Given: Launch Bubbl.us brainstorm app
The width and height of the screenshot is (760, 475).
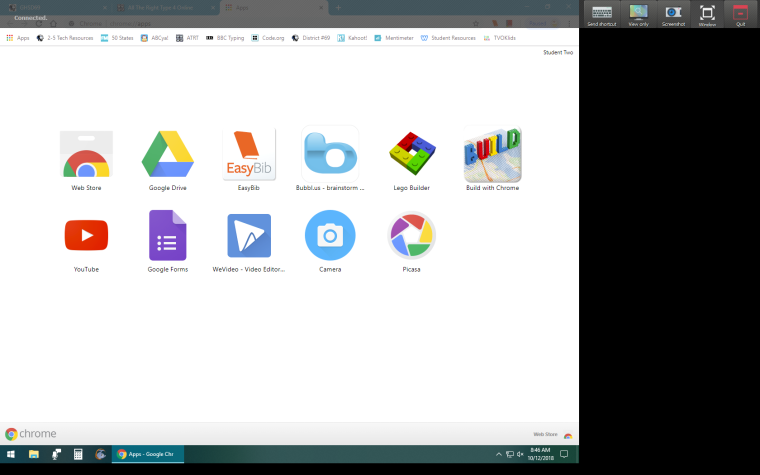Looking at the screenshot, I should point(330,154).
